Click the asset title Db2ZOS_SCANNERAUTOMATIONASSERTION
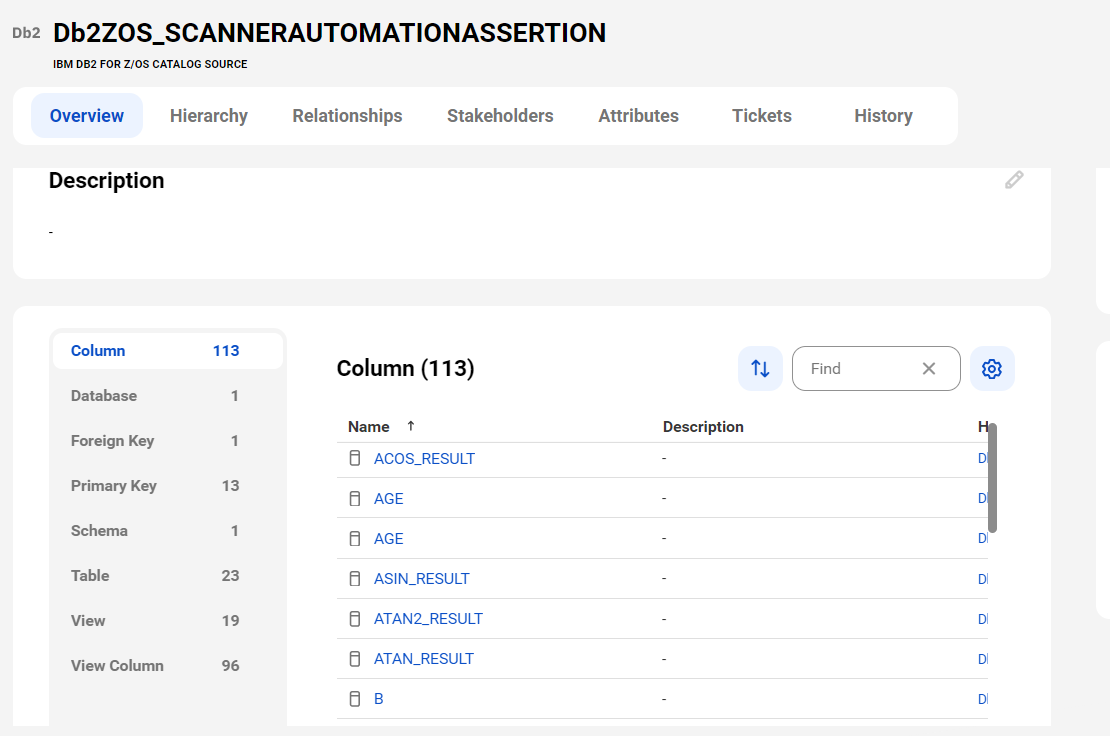This screenshot has height=736, width=1110. click(x=329, y=33)
